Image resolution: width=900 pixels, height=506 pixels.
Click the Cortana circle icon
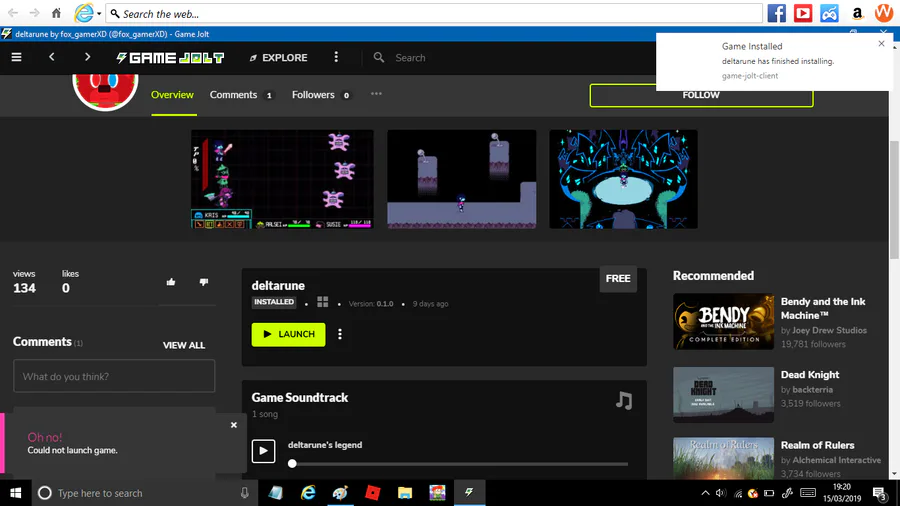[x=44, y=493]
